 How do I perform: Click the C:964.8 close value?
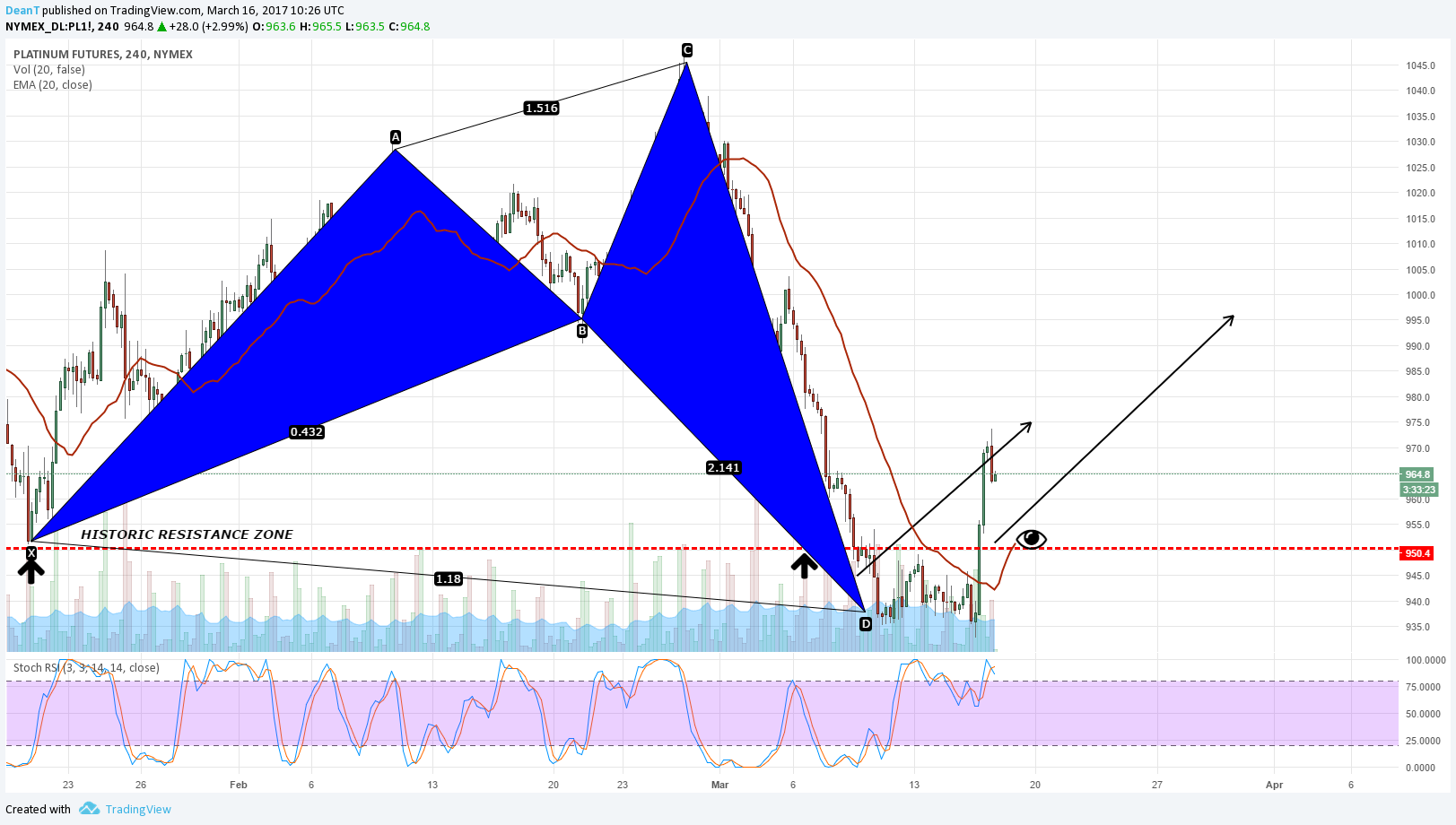(409, 27)
